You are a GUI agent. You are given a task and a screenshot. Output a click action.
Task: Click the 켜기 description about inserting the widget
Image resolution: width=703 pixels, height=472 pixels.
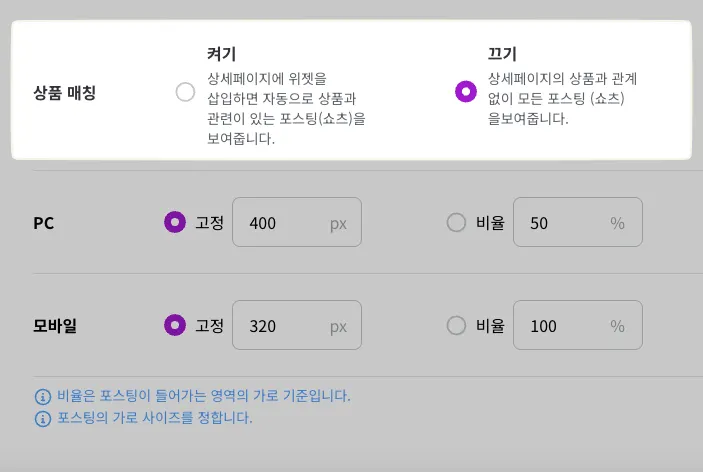(286, 107)
